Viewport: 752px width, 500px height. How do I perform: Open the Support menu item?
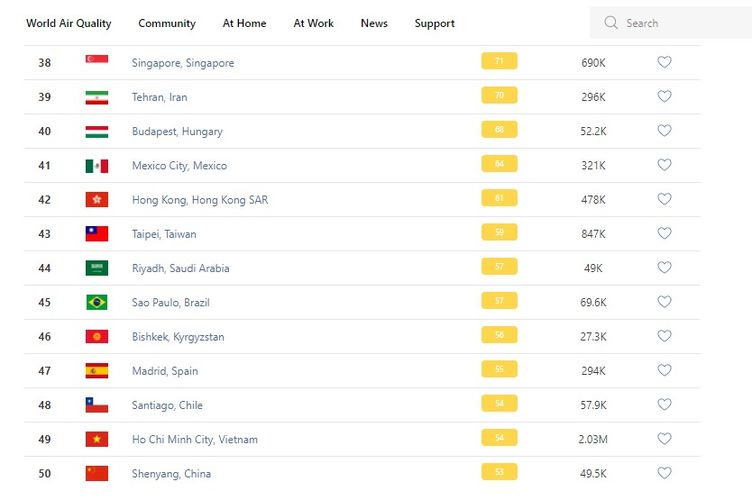[434, 23]
